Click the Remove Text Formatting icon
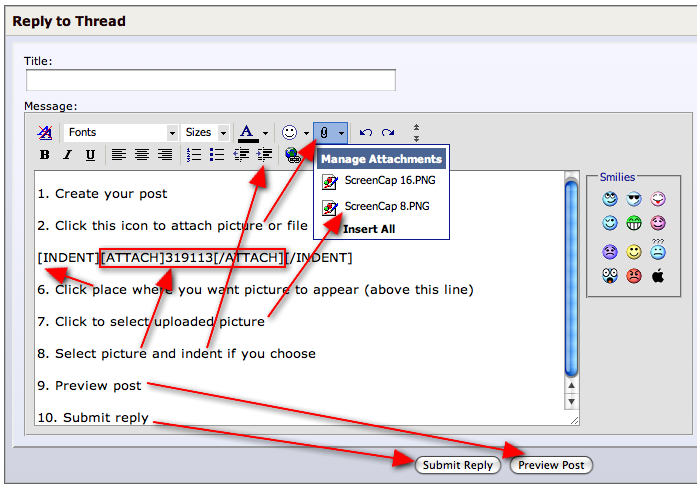The image size is (697, 489). 44,132
